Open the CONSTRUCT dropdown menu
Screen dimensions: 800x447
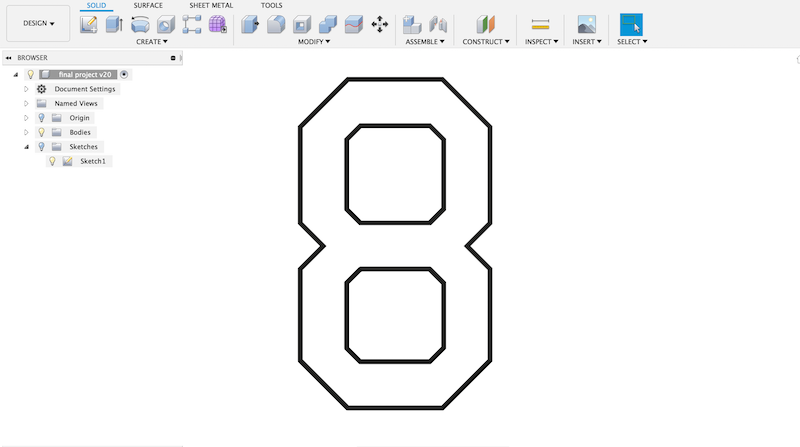click(x=486, y=41)
